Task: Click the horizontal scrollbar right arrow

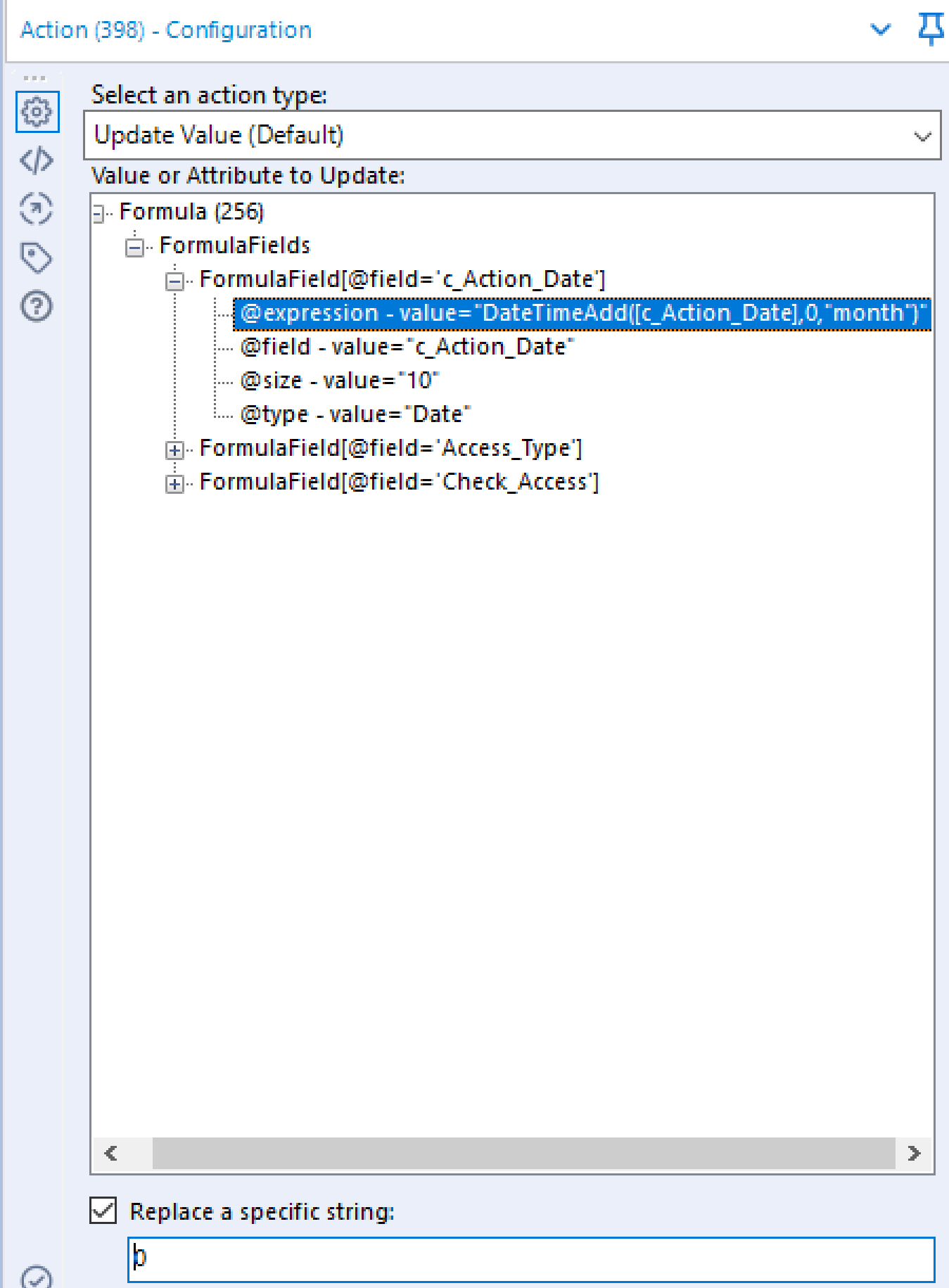Action: (914, 1153)
